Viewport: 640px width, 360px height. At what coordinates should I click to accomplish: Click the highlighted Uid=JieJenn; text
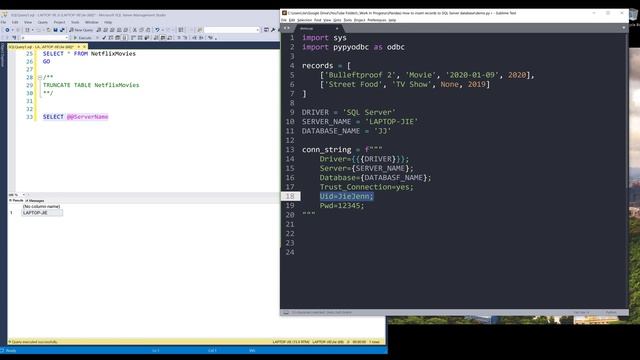[346, 196]
